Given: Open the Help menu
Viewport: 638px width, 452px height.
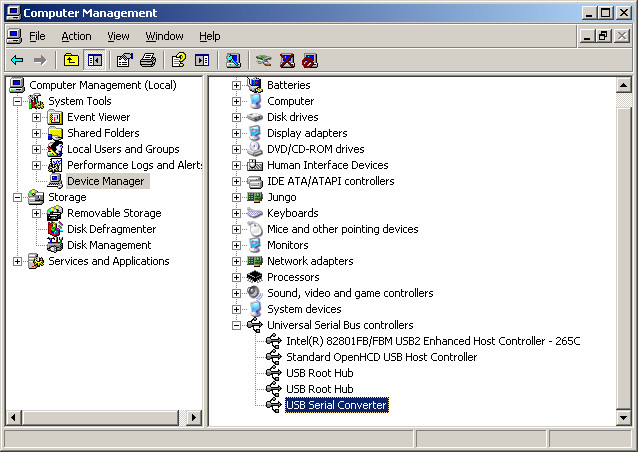Looking at the screenshot, I should (210, 36).
